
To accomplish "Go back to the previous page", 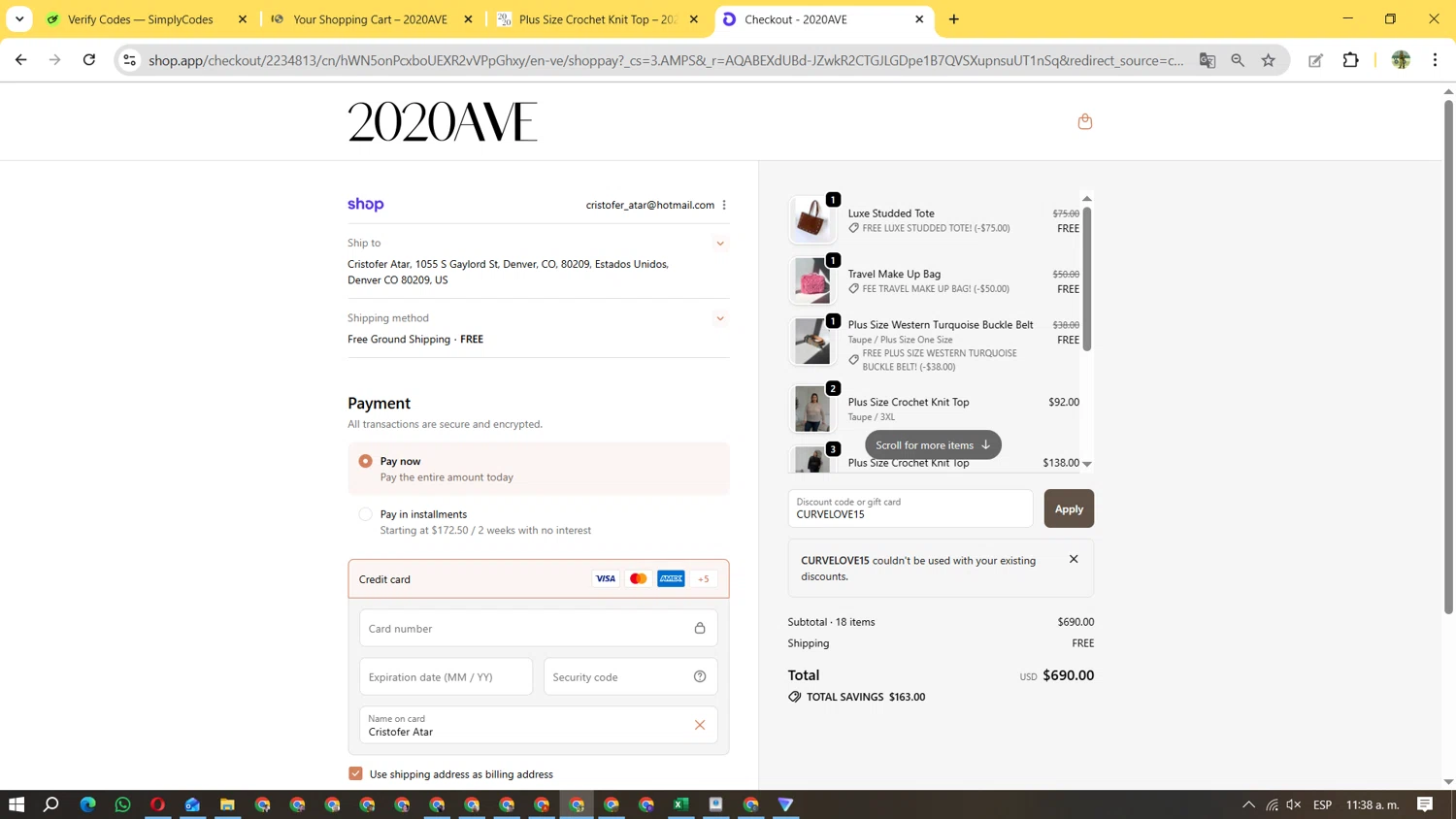I will (x=21, y=60).
